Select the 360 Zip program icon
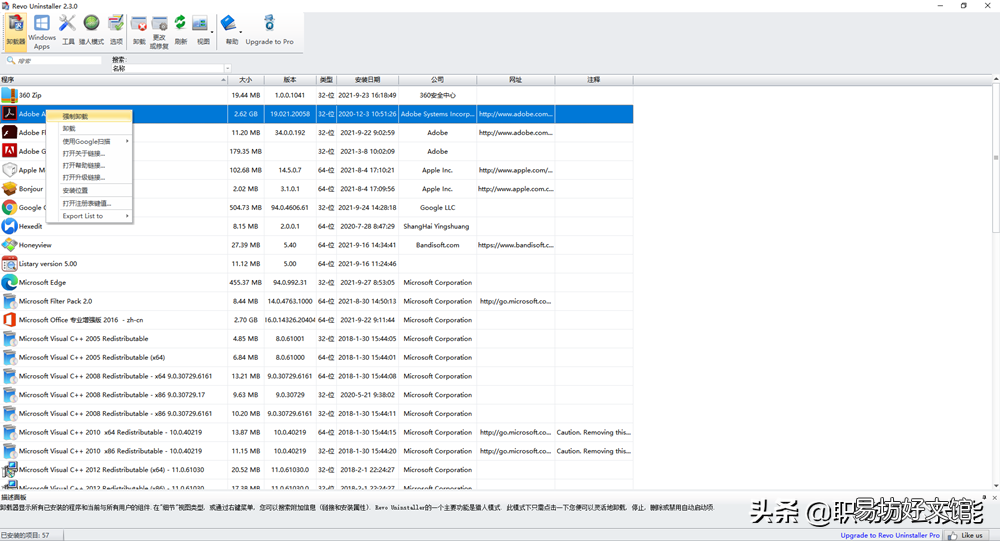1000x541 pixels. (9, 95)
